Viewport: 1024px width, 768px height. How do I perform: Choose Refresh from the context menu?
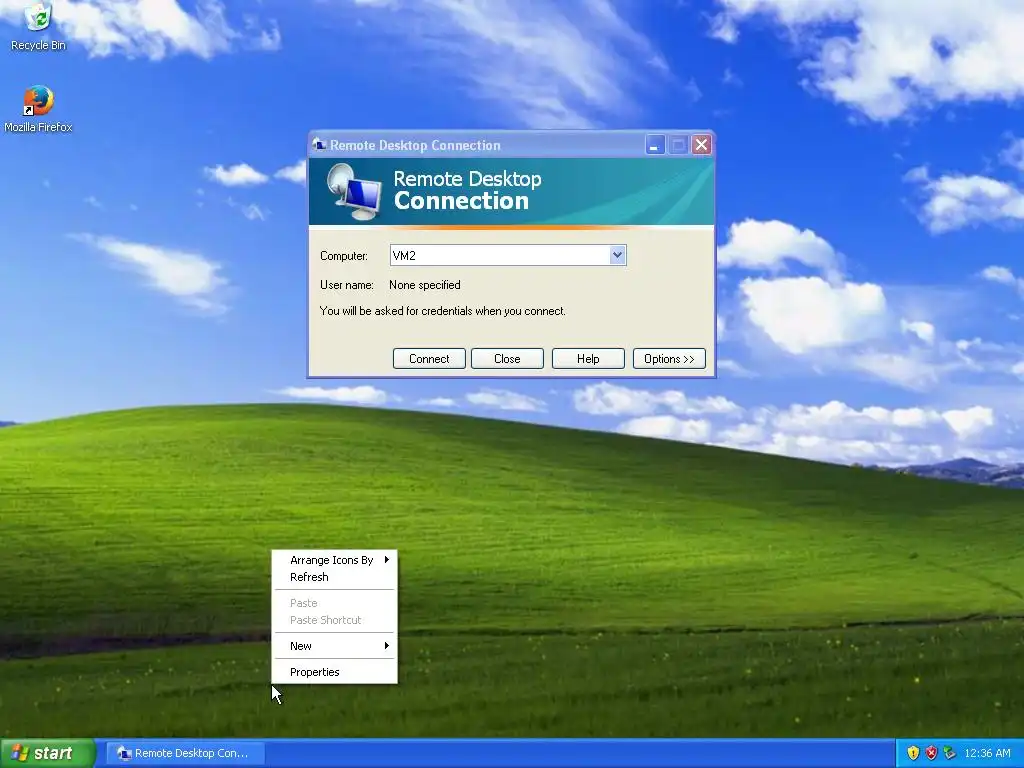coord(334,577)
